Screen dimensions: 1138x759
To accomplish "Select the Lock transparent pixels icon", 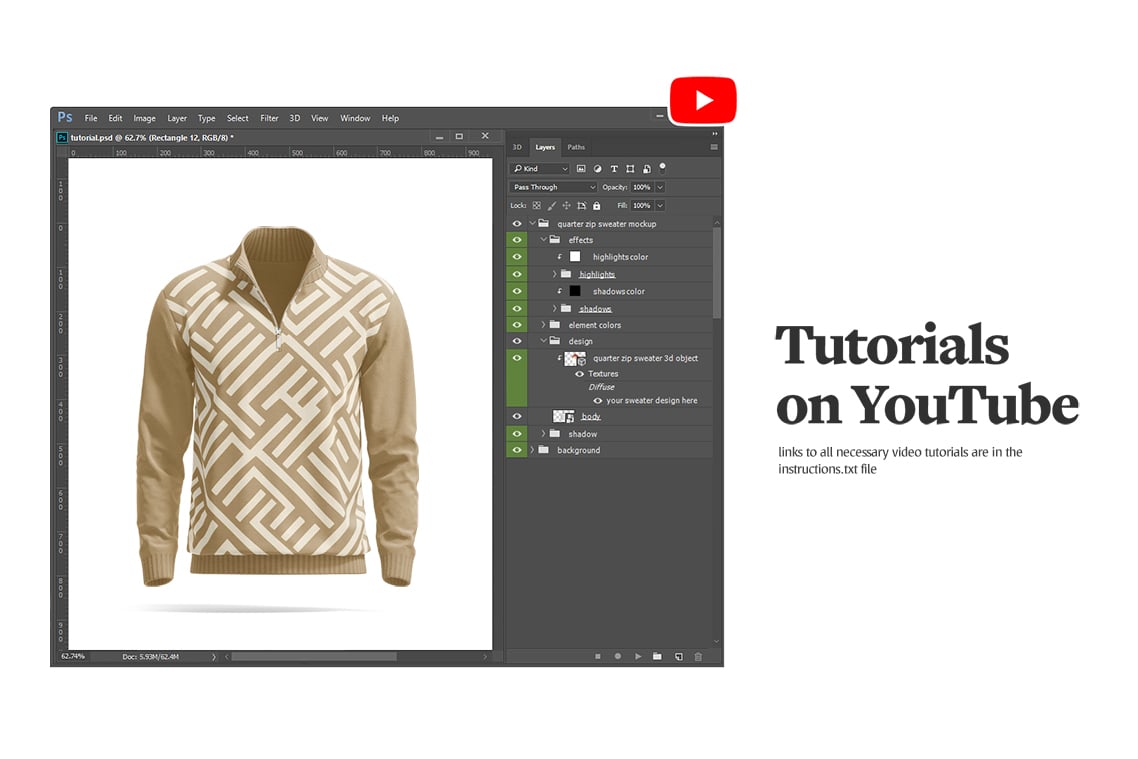I will 537,205.
